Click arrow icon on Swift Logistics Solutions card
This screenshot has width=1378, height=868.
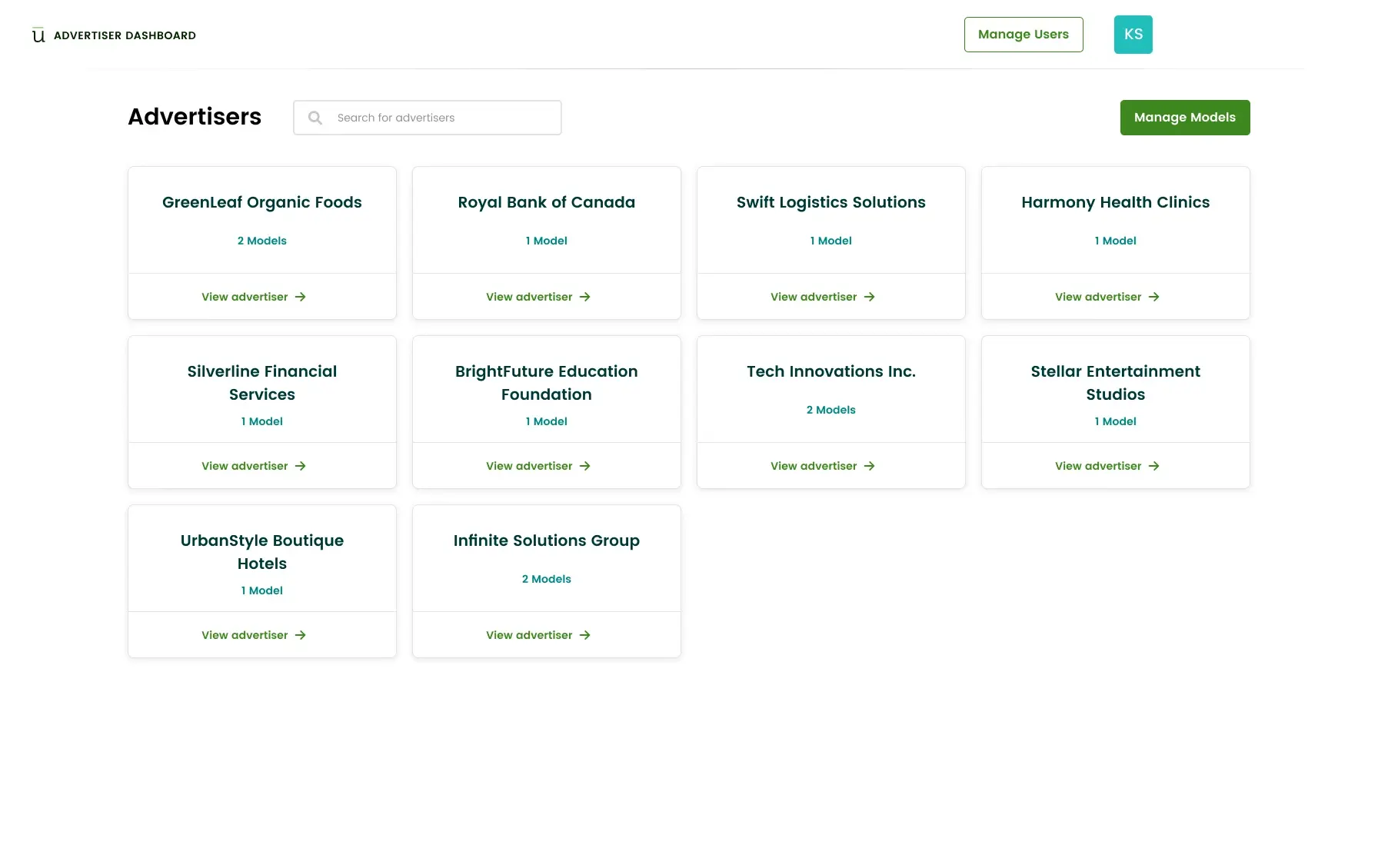click(870, 297)
